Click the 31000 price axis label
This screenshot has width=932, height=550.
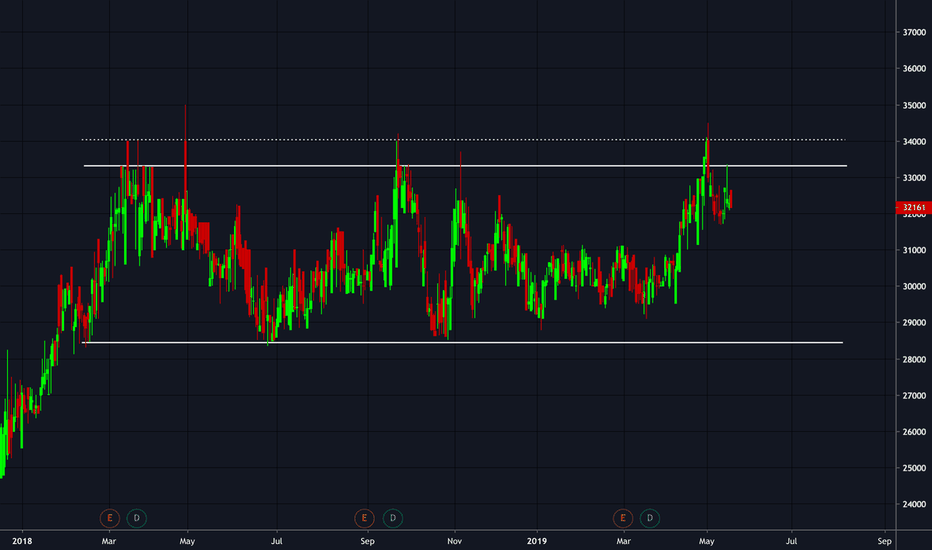[x=914, y=250]
